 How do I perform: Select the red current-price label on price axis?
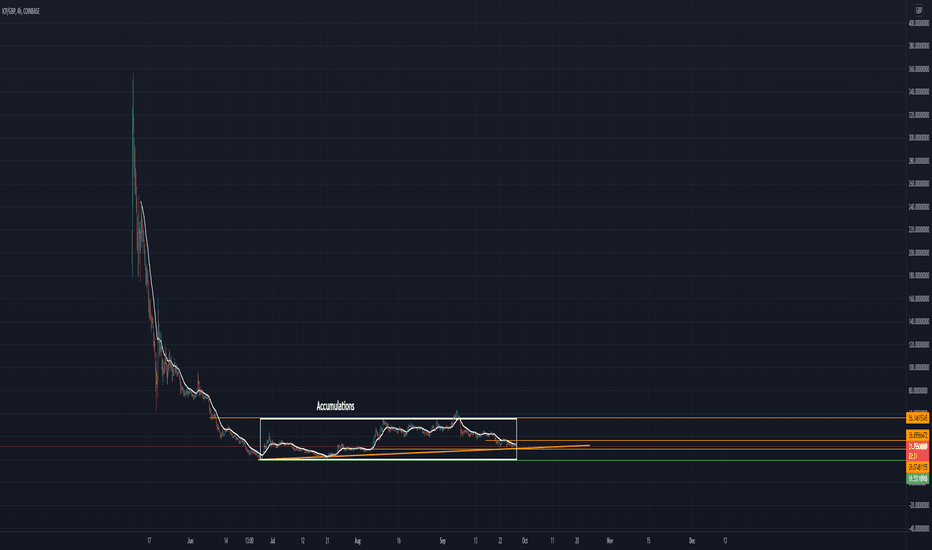[x=917, y=451]
